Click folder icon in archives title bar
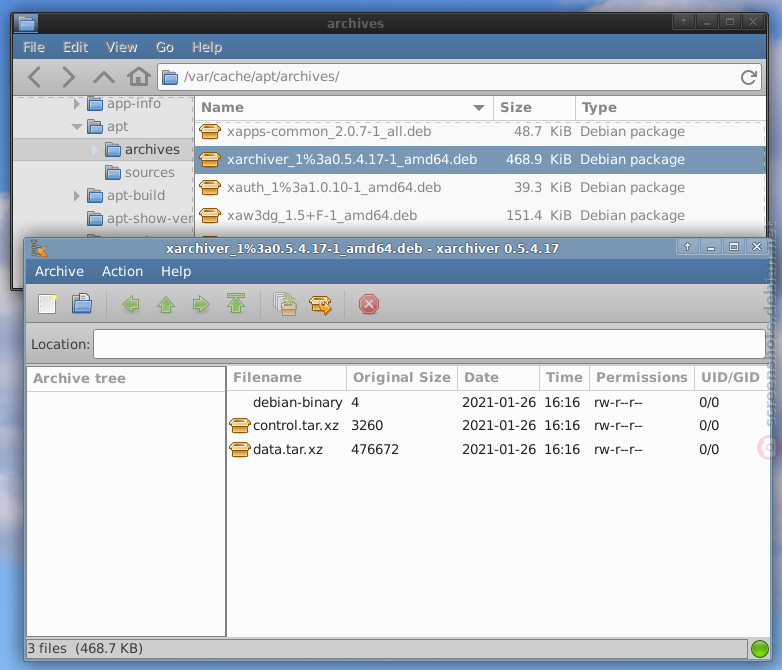 click(26, 23)
